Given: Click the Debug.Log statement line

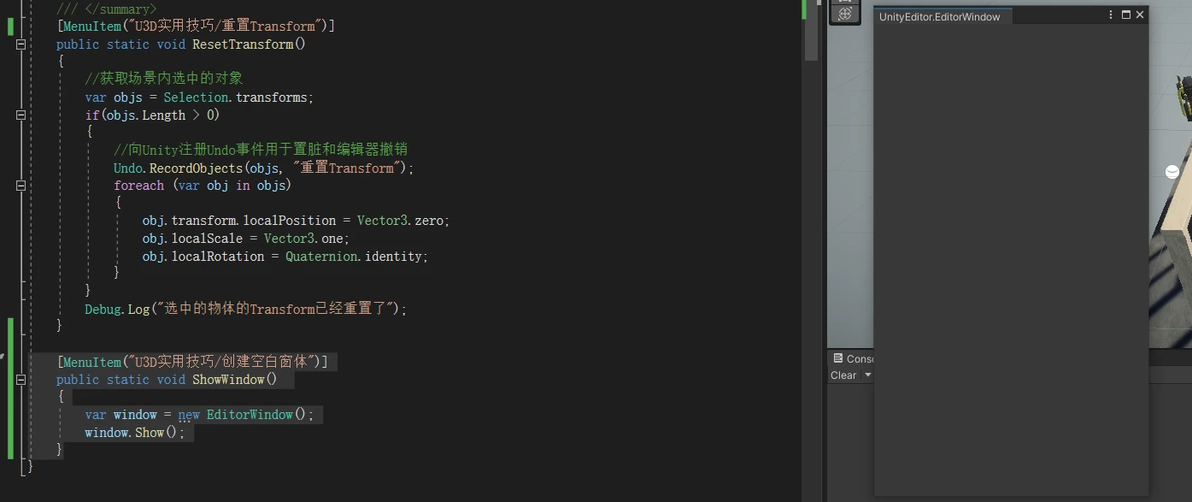Looking at the screenshot, I should (246, 309).
